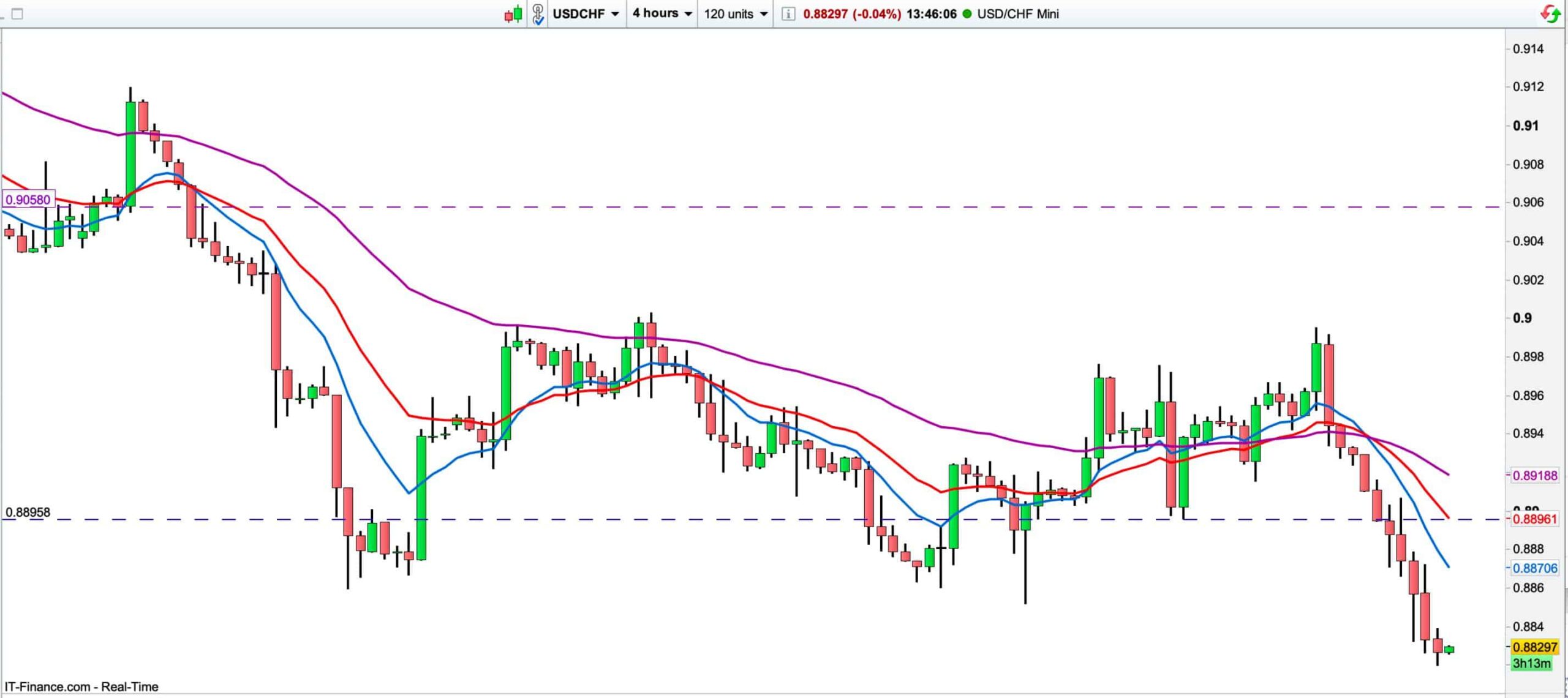
Task: Click the green 3h13m countdown label
Action: click(x=1531, y=663)
